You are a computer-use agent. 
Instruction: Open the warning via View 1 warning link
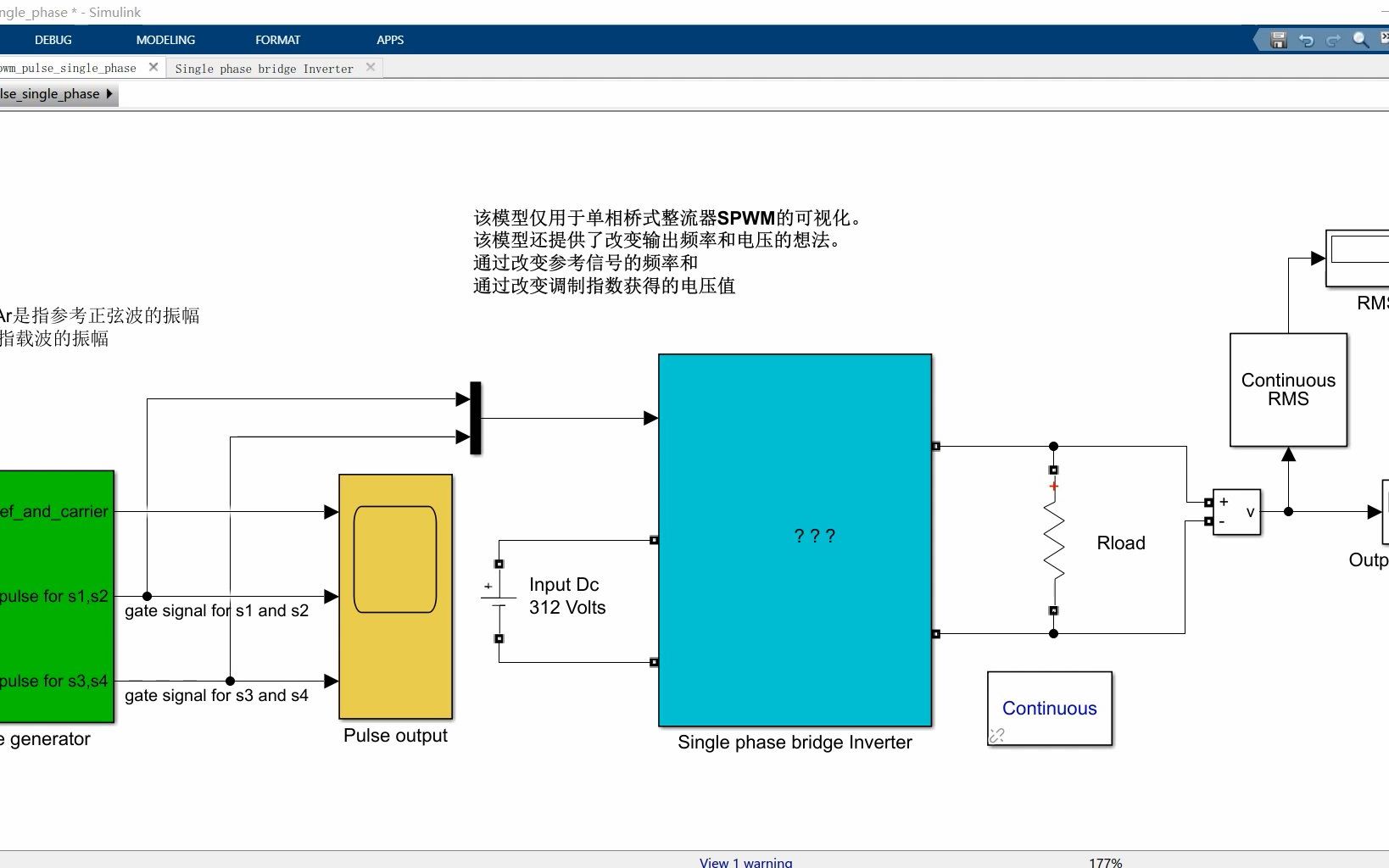point(745,861)
